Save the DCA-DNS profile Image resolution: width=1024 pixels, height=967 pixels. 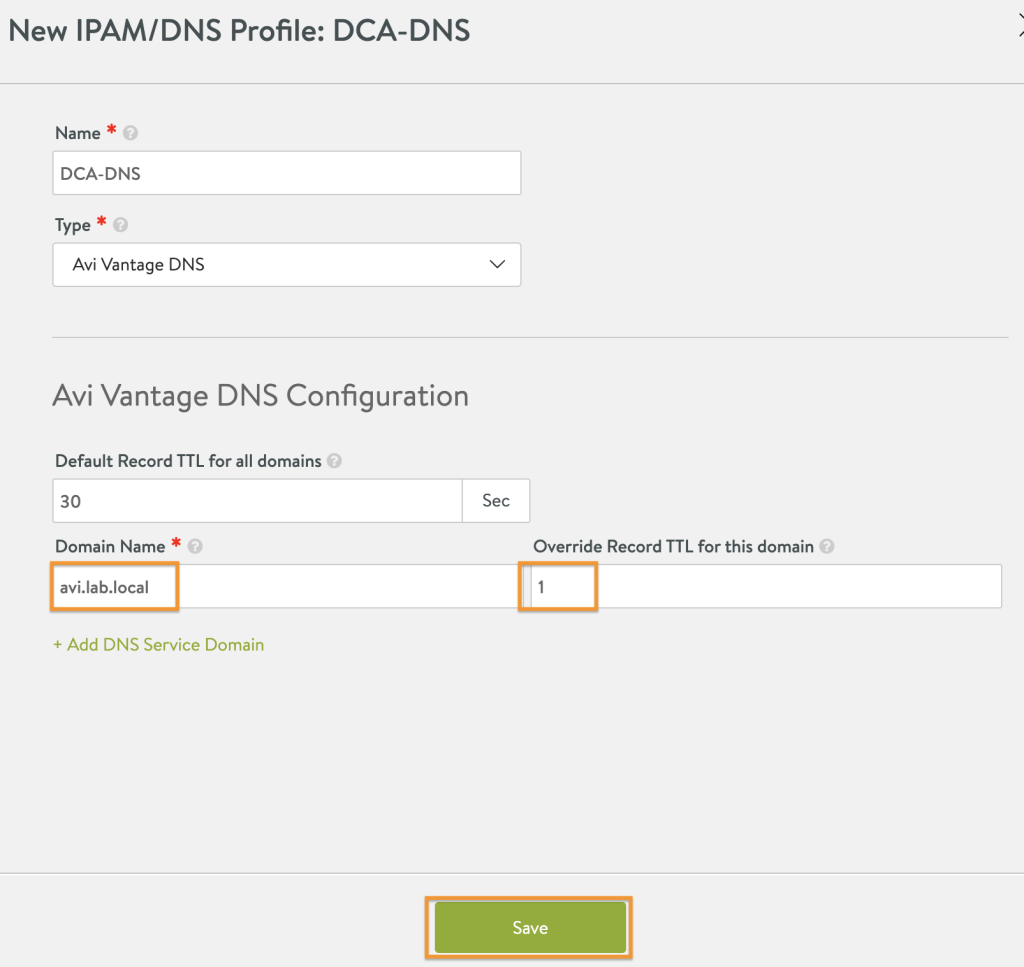coord(530,928)
